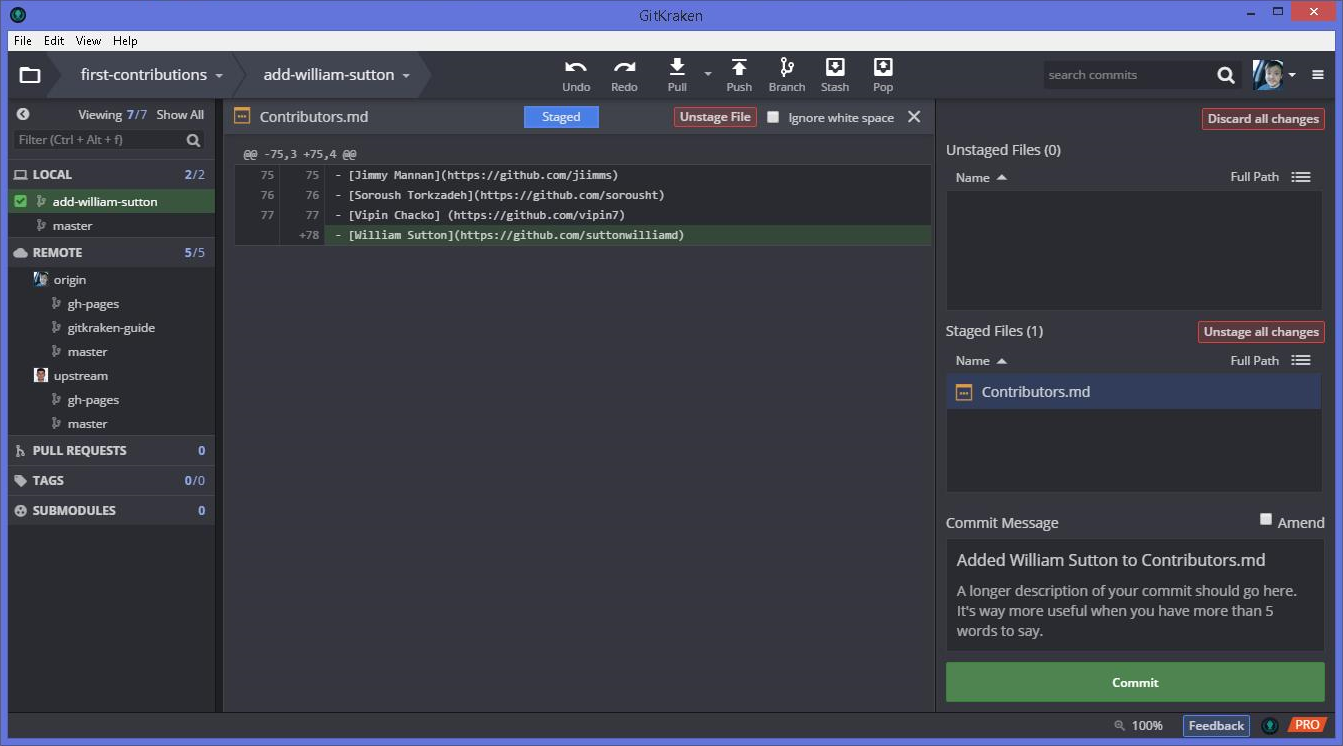Check the Amend checkbox
Viewport: 1343px width, 746px height.
1266,520
